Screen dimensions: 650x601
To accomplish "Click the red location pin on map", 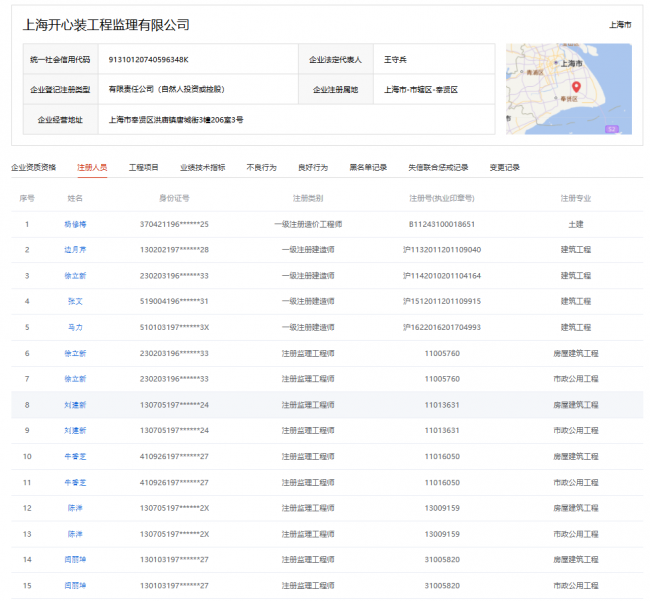I will point(576,86).
